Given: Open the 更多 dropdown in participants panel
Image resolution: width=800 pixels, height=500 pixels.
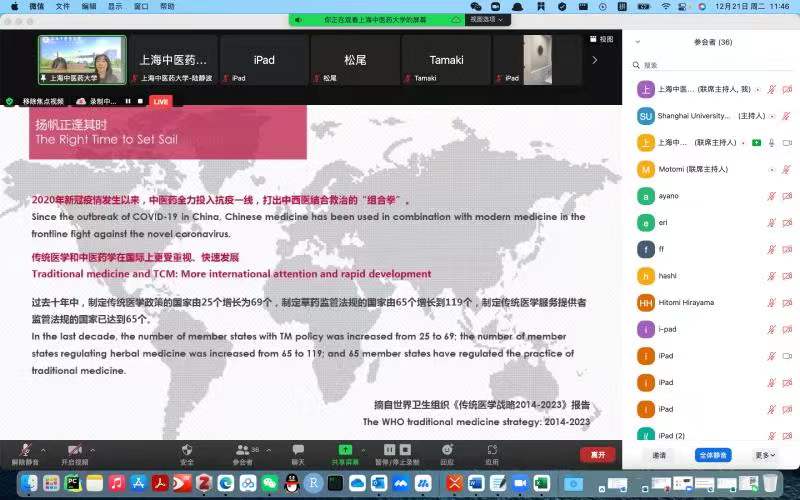Looking at the screenshot, I should click(765, 455).
